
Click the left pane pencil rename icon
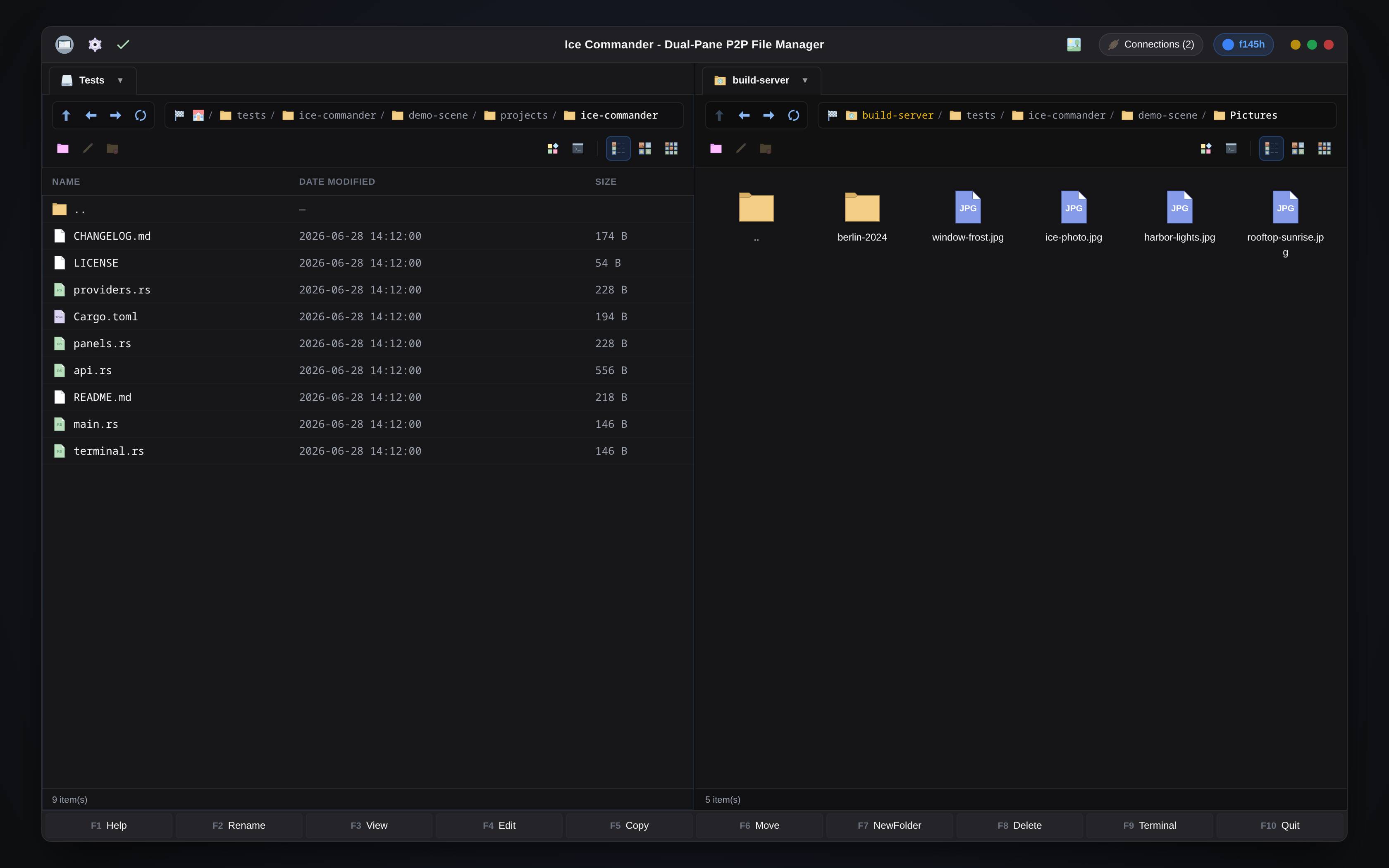88,149
